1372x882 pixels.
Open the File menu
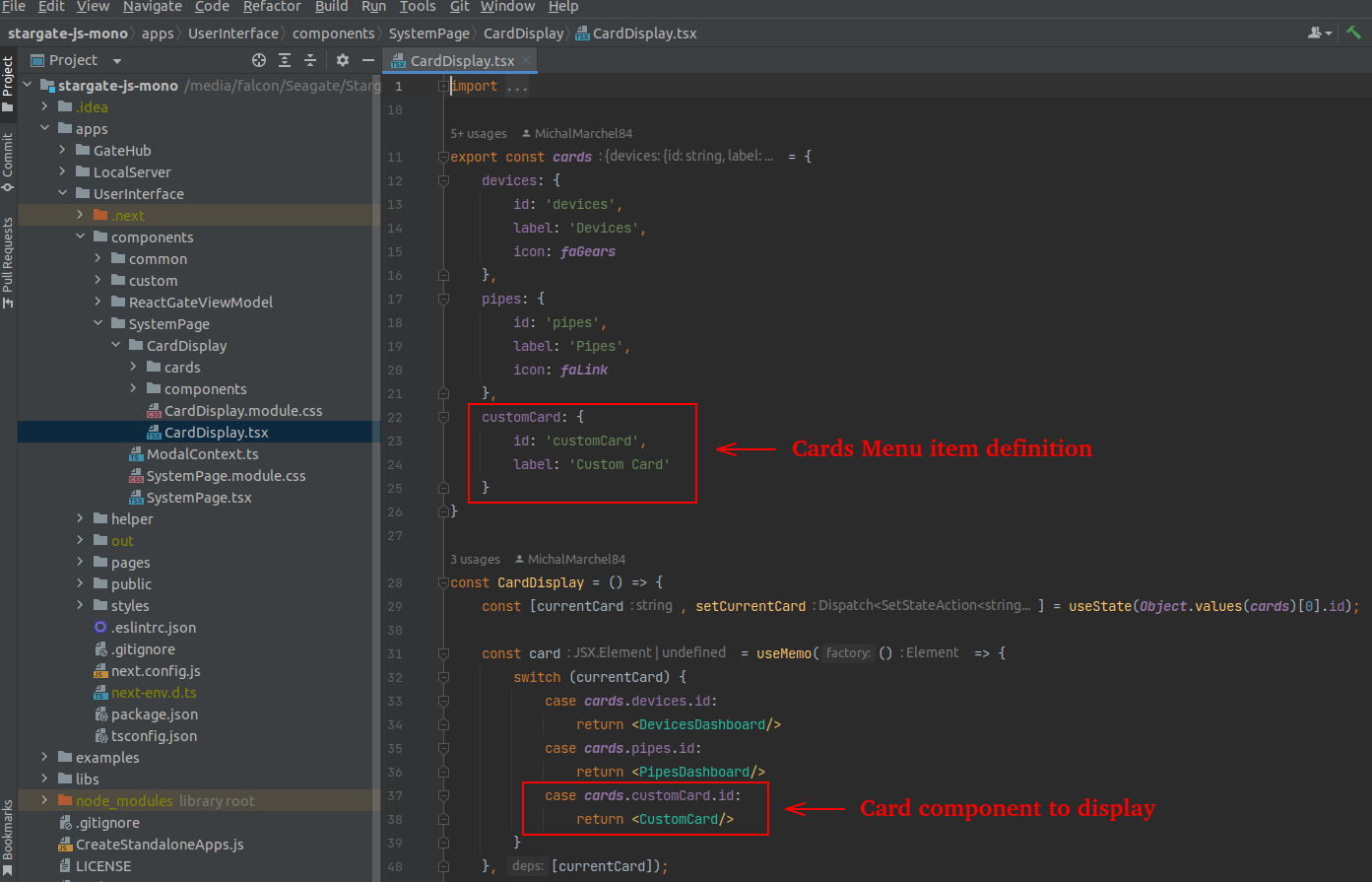point(14,6)
